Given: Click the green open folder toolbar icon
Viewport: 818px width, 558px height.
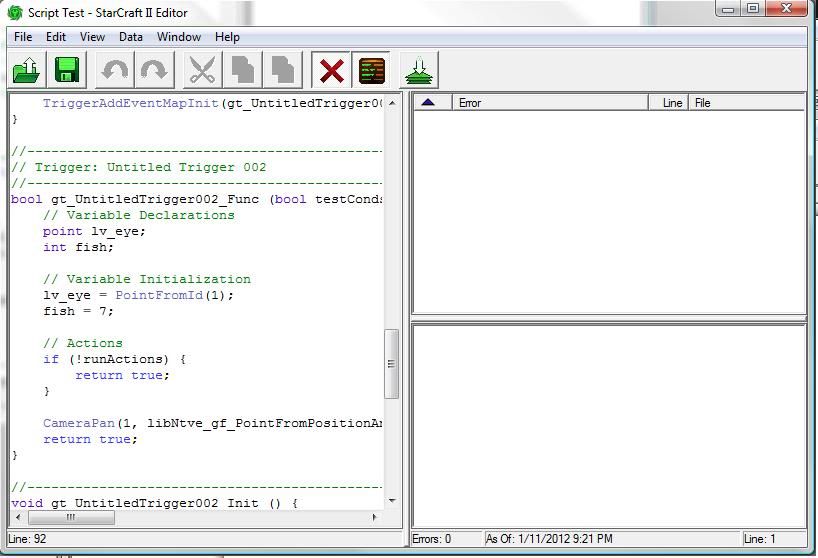Looking at the screenshot, I should [27, 71].
